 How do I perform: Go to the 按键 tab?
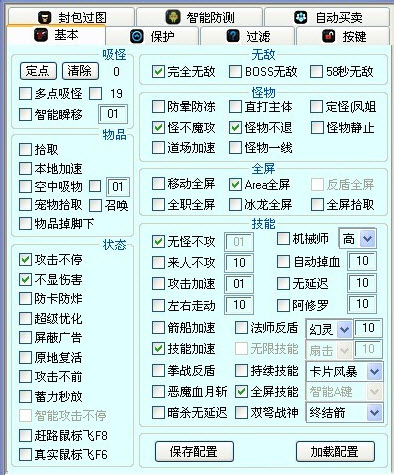click(x=343, y=36)
